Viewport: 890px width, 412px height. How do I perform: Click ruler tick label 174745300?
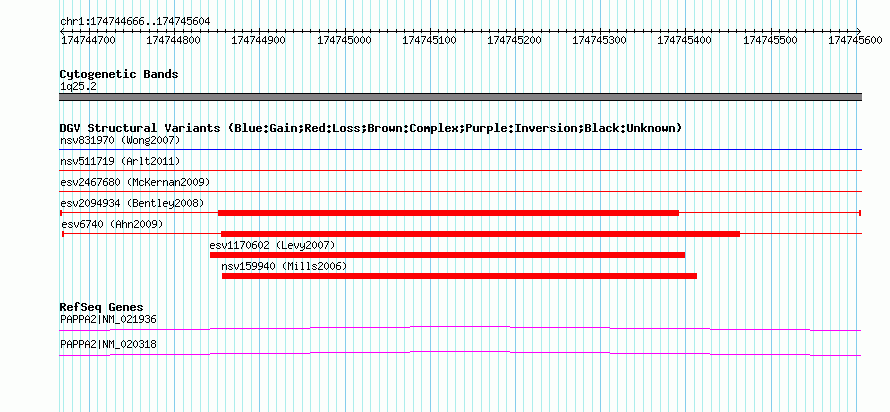[599, 40]
